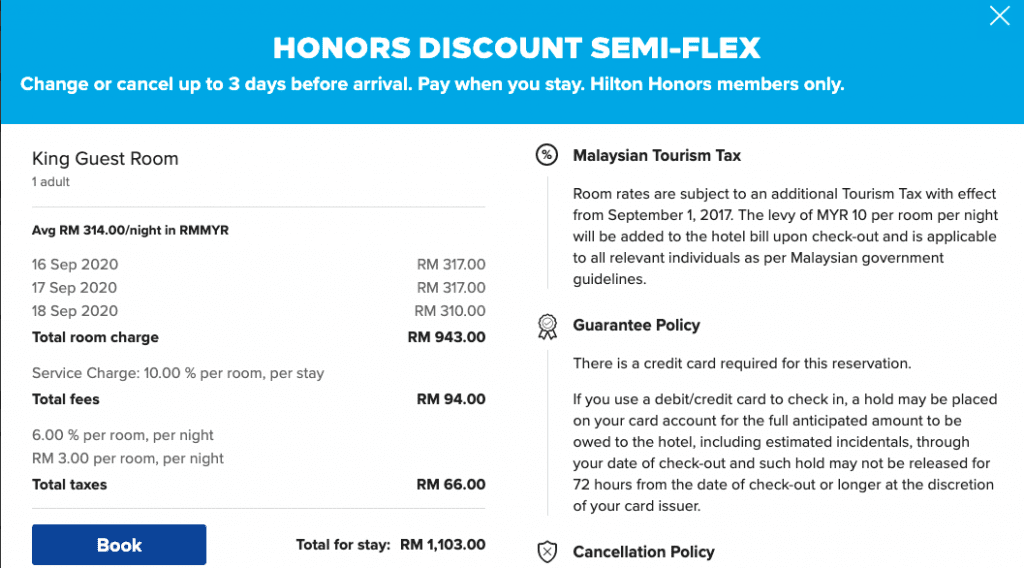Click the 17 Sep 2020 rate row

point(259,288)
